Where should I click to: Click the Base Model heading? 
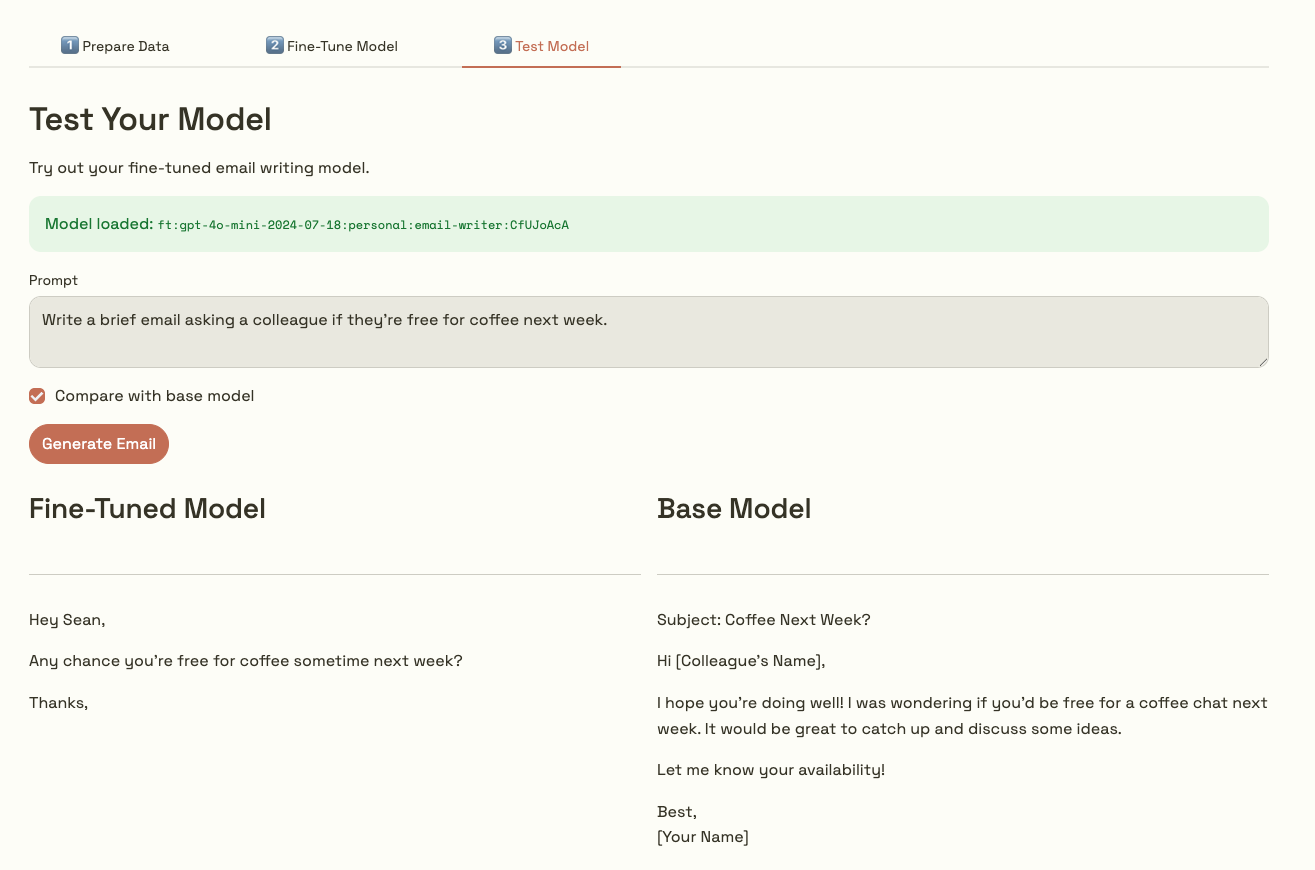(x=734, y=509)
